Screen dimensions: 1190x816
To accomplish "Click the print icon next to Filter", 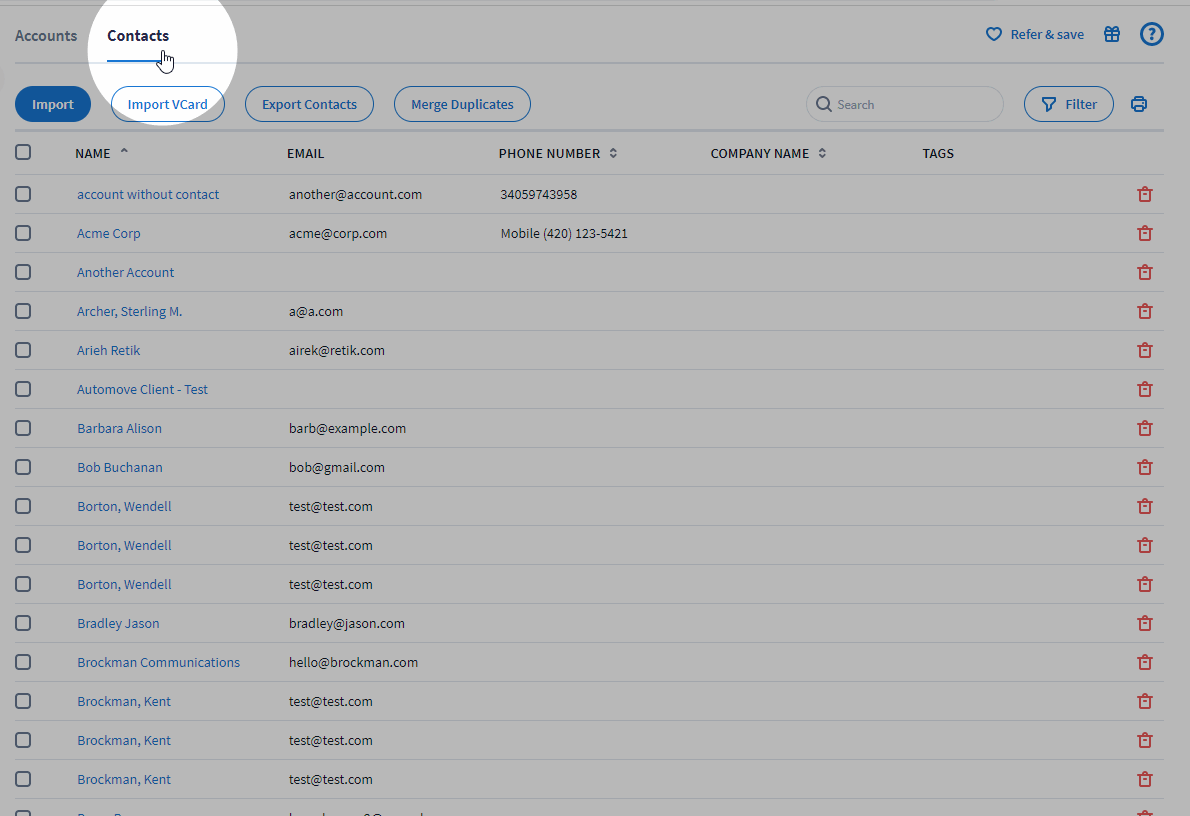I will point(1138,104).
